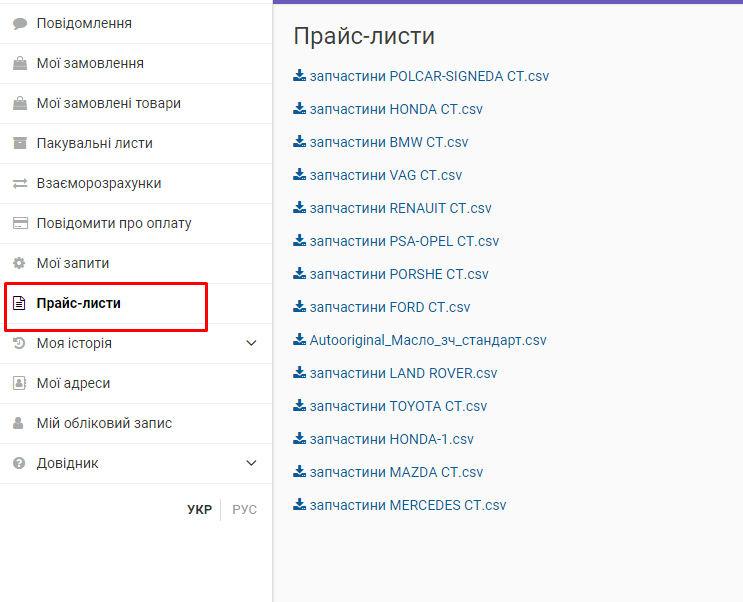This screenshot has width=743, height=602.
Task: Open Моя історія menu entry
Action: pyautogui.click(x=136, y=343)
